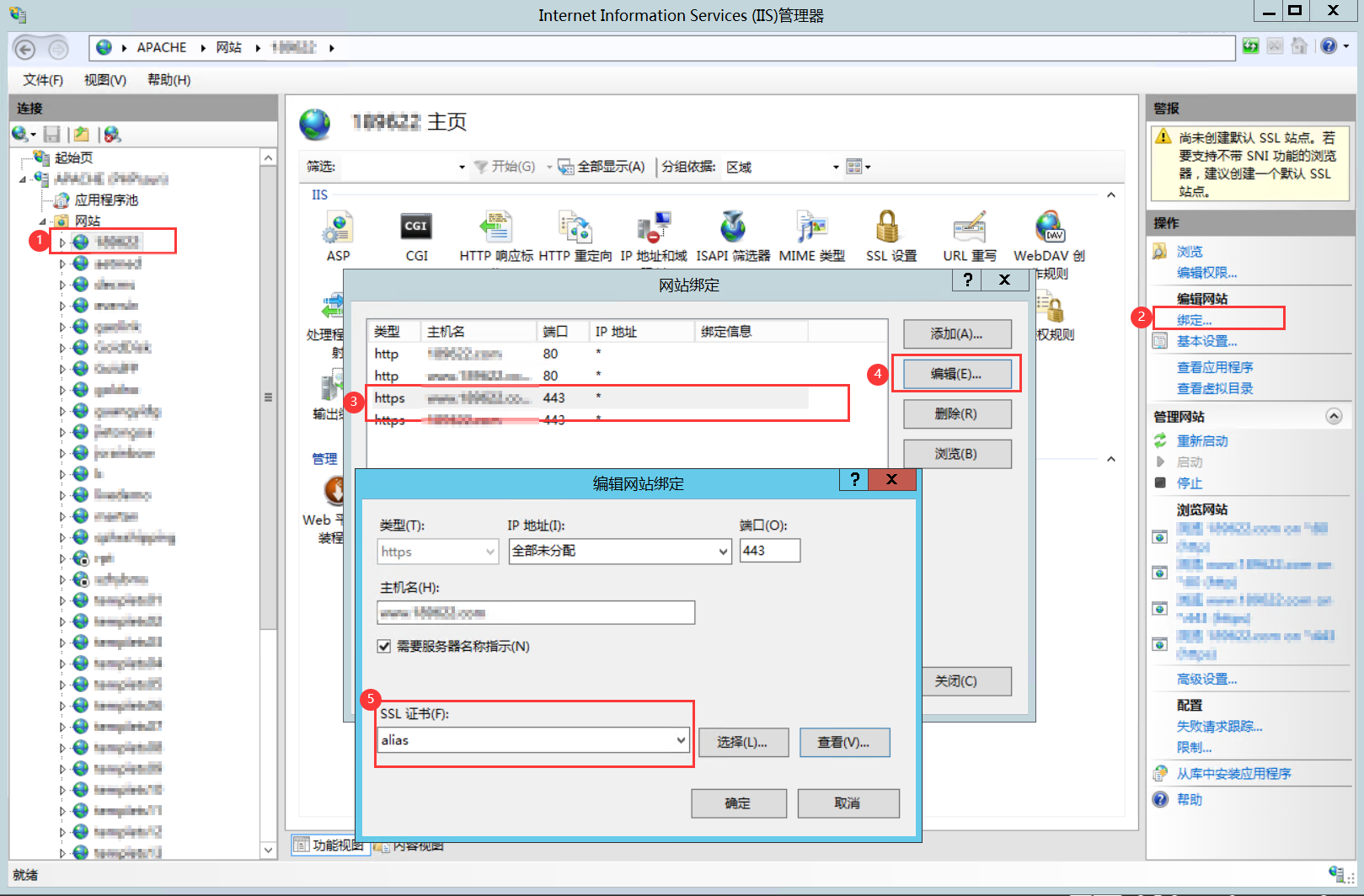This screenshot has width=1364, height=896.
Task: Click the refresh page icon in address bar
Action: [1251, 46]
